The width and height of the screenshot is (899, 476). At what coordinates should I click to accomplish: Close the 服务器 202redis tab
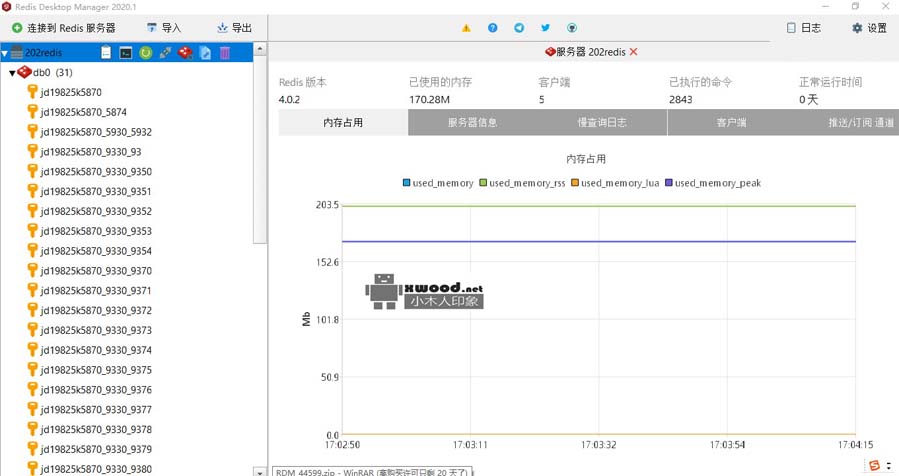634,52
